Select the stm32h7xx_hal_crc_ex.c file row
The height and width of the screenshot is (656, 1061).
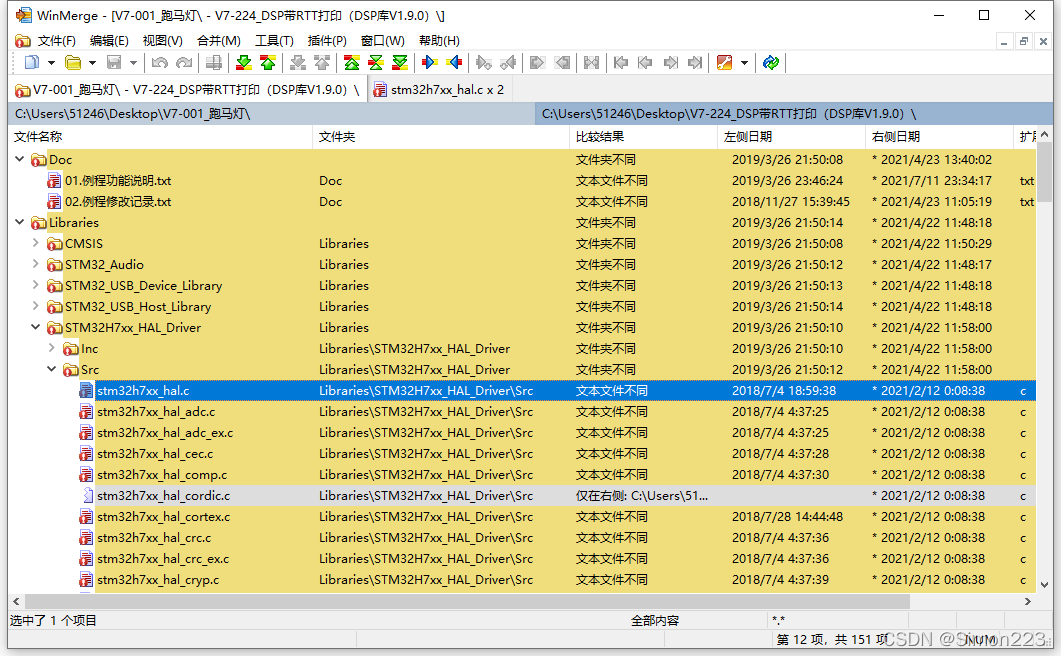(x=522, y=559)
